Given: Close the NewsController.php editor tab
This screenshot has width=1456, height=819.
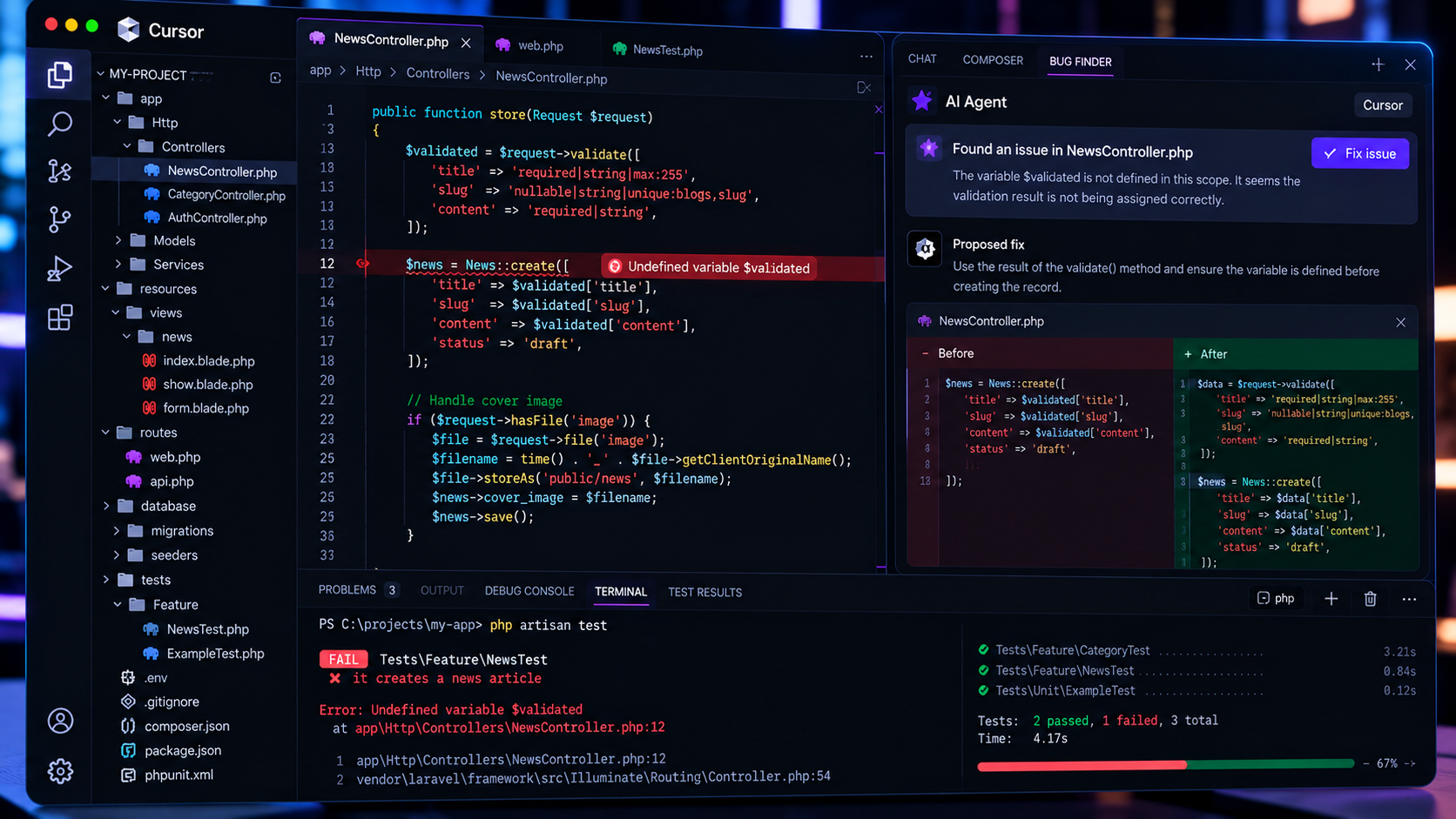Looking at the screenshot, I should (x=466, y=43).
